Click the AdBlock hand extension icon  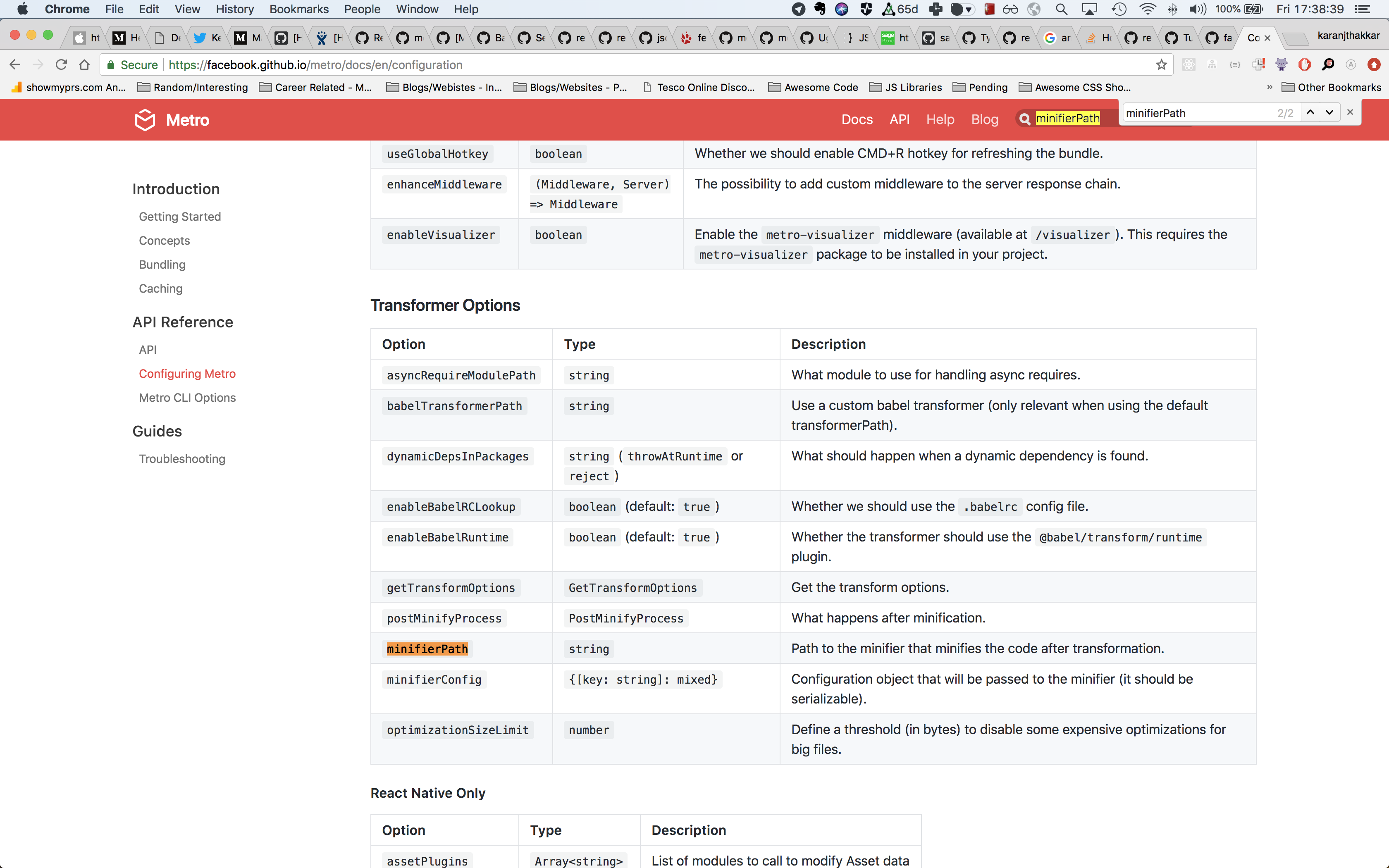pyautogui.click(x=1304, y=64)
